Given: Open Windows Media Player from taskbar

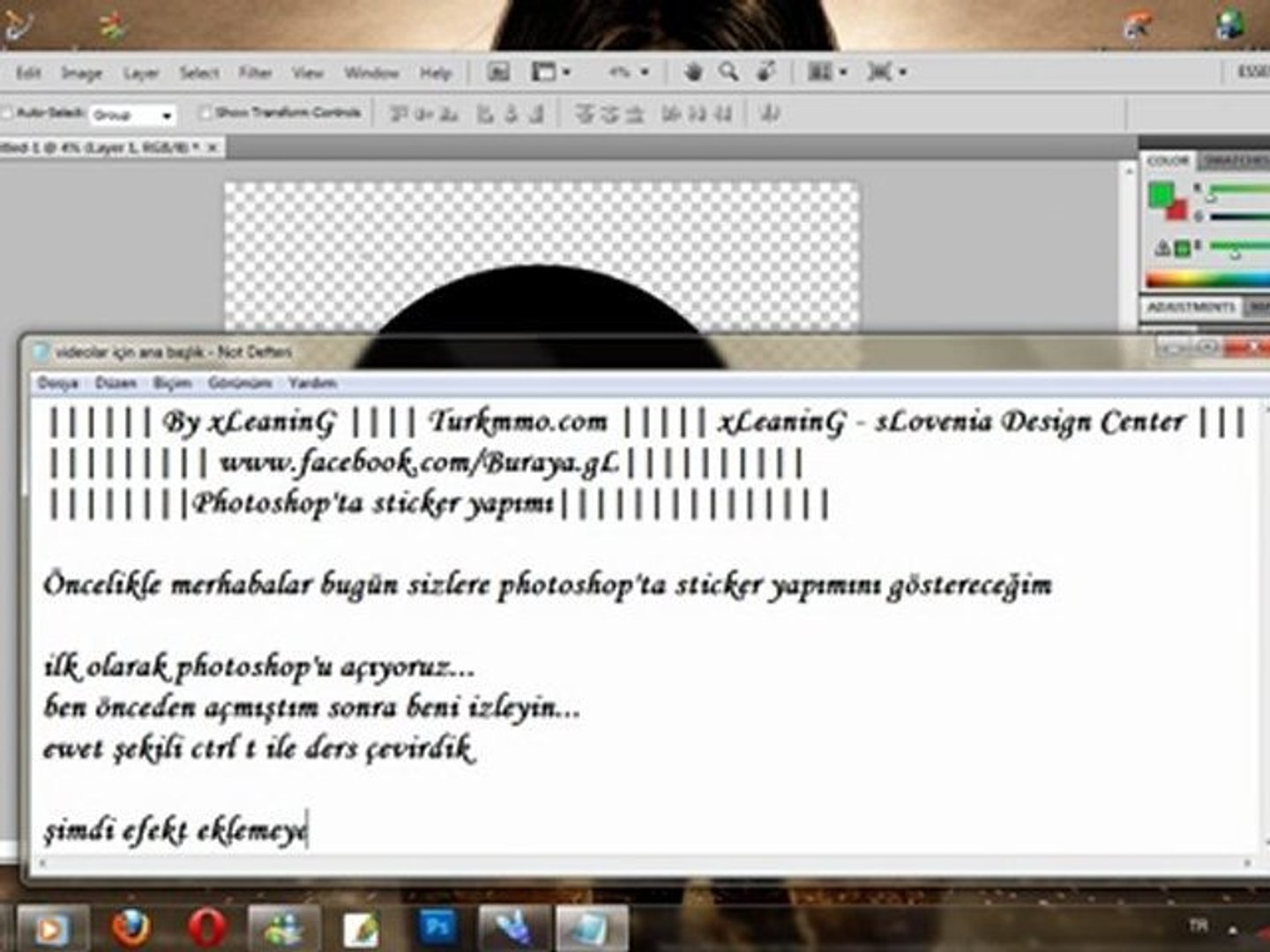Looking at the screenshot, I should [51, 927].
